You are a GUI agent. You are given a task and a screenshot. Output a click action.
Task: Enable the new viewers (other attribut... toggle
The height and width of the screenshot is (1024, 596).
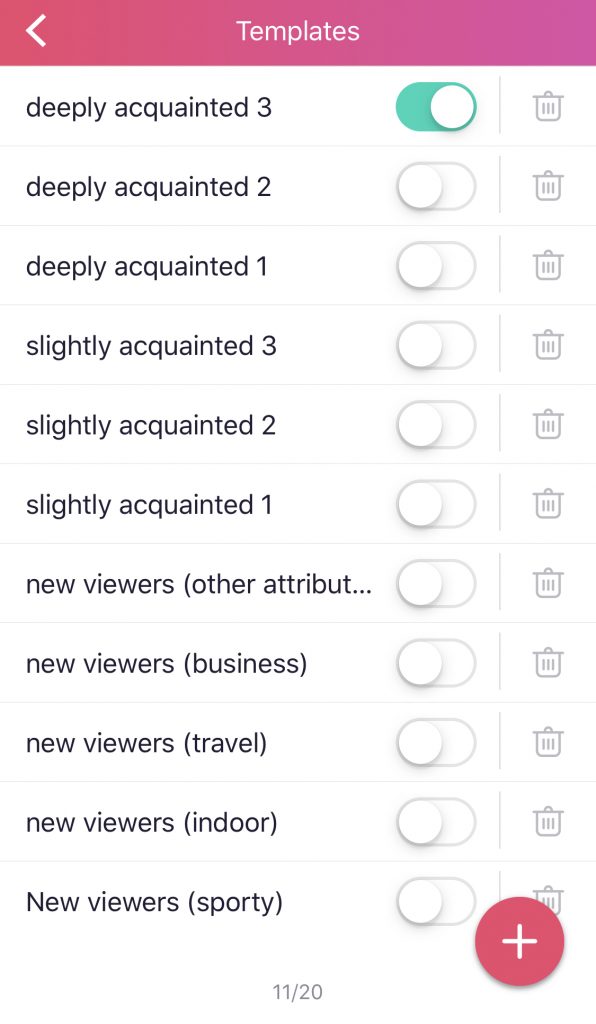coord(436,584)
